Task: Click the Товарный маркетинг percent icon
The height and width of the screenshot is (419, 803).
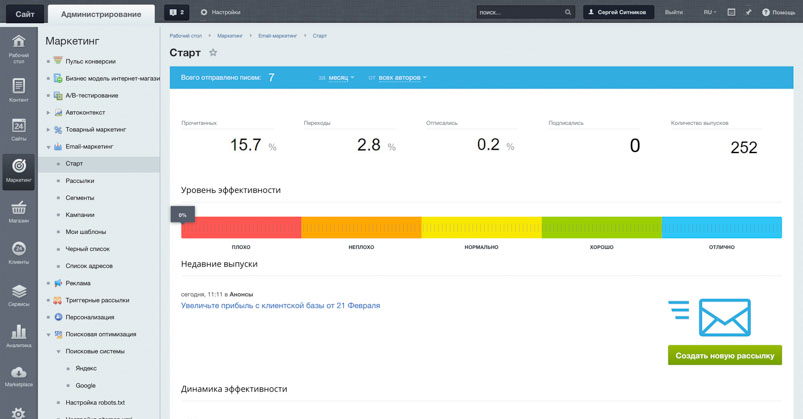Action: pyautogui.click(x=58, y=130)
